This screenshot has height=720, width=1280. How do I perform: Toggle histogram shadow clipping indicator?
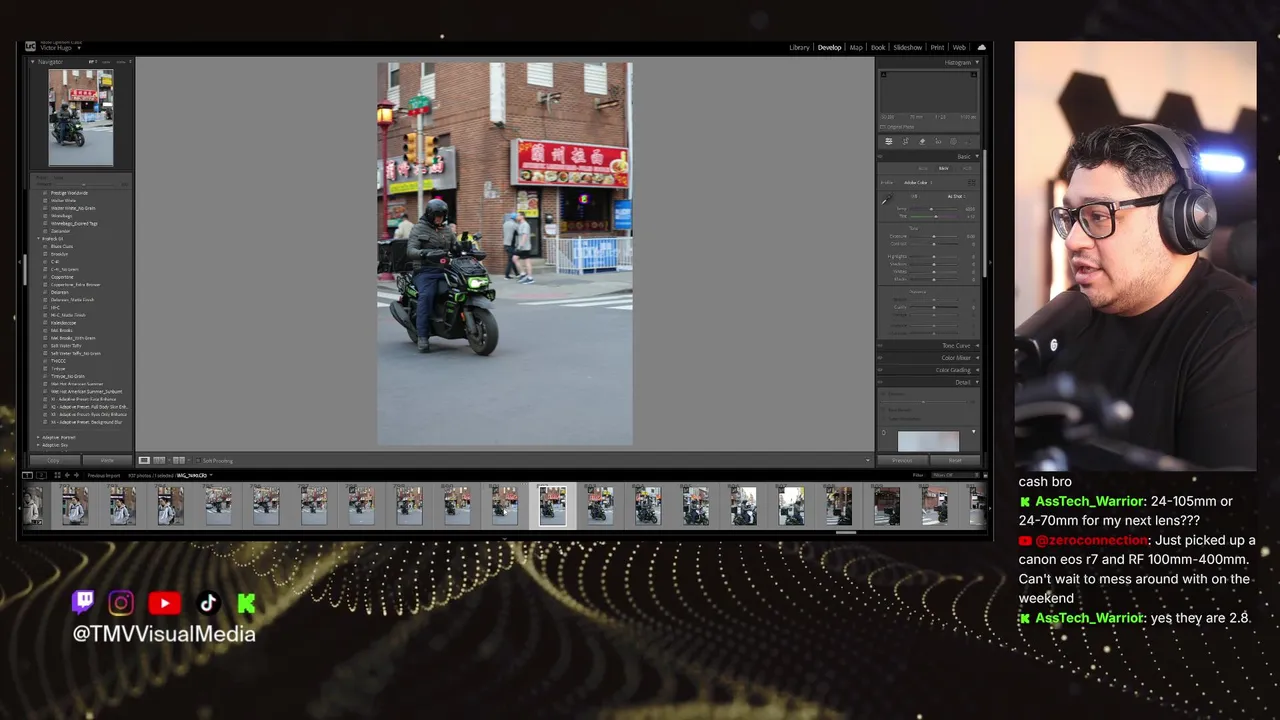(883, 75)
